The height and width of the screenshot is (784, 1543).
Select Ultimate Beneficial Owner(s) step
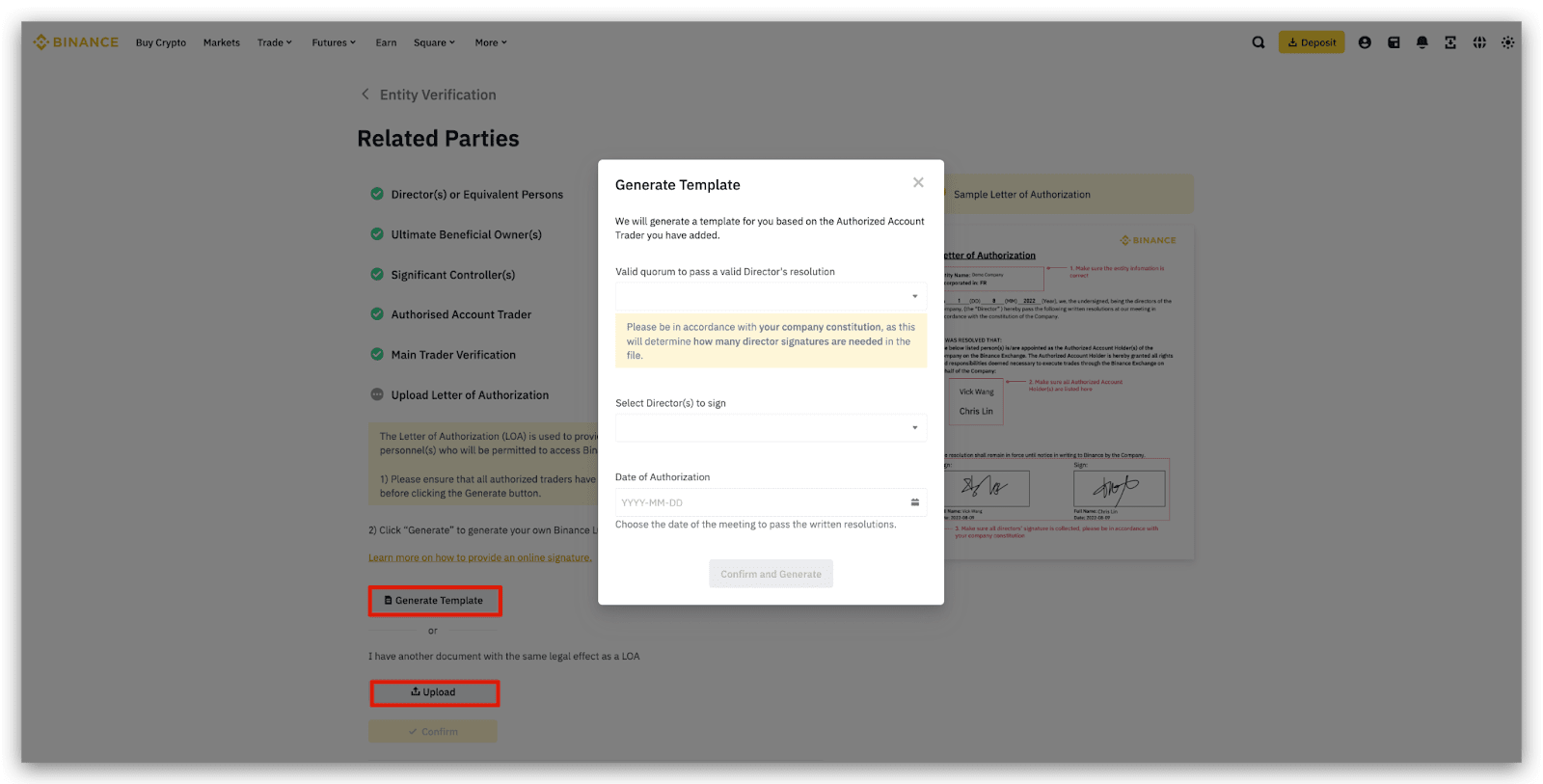[x=466, y=234]
